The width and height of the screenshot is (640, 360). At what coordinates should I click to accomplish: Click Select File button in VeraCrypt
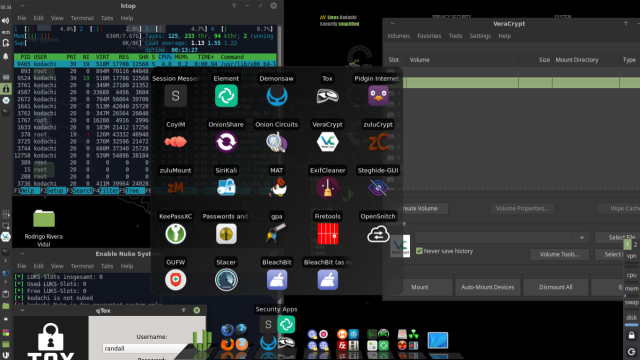point(618,237)
